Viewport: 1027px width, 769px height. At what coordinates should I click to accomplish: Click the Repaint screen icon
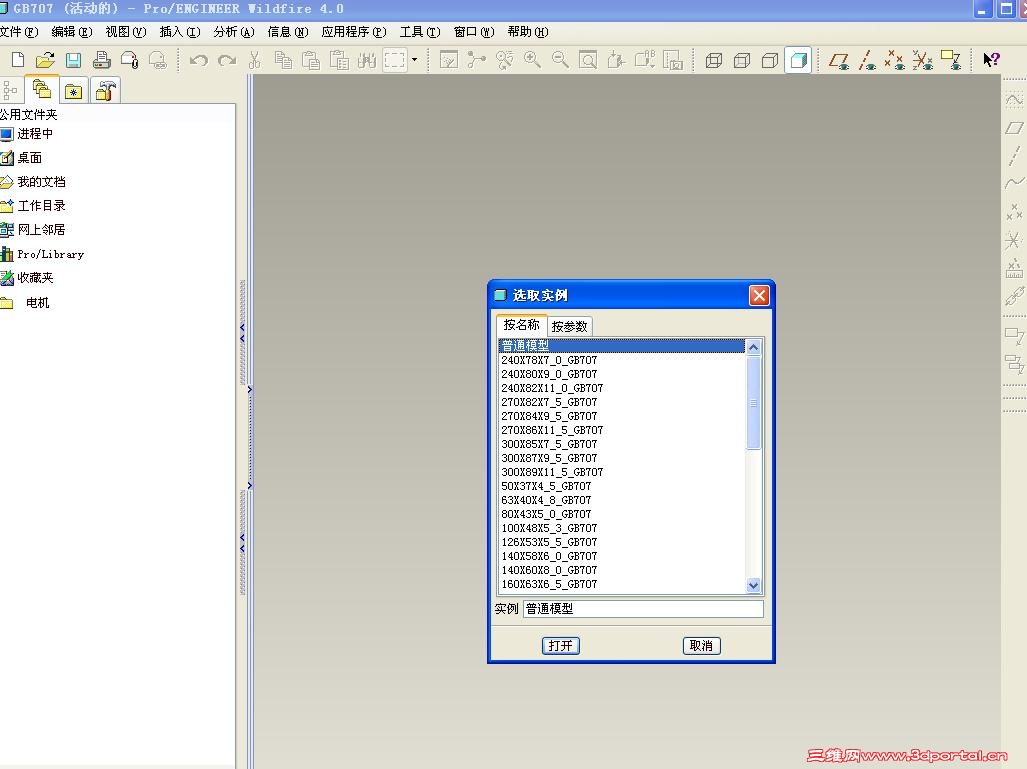(449, 60)
